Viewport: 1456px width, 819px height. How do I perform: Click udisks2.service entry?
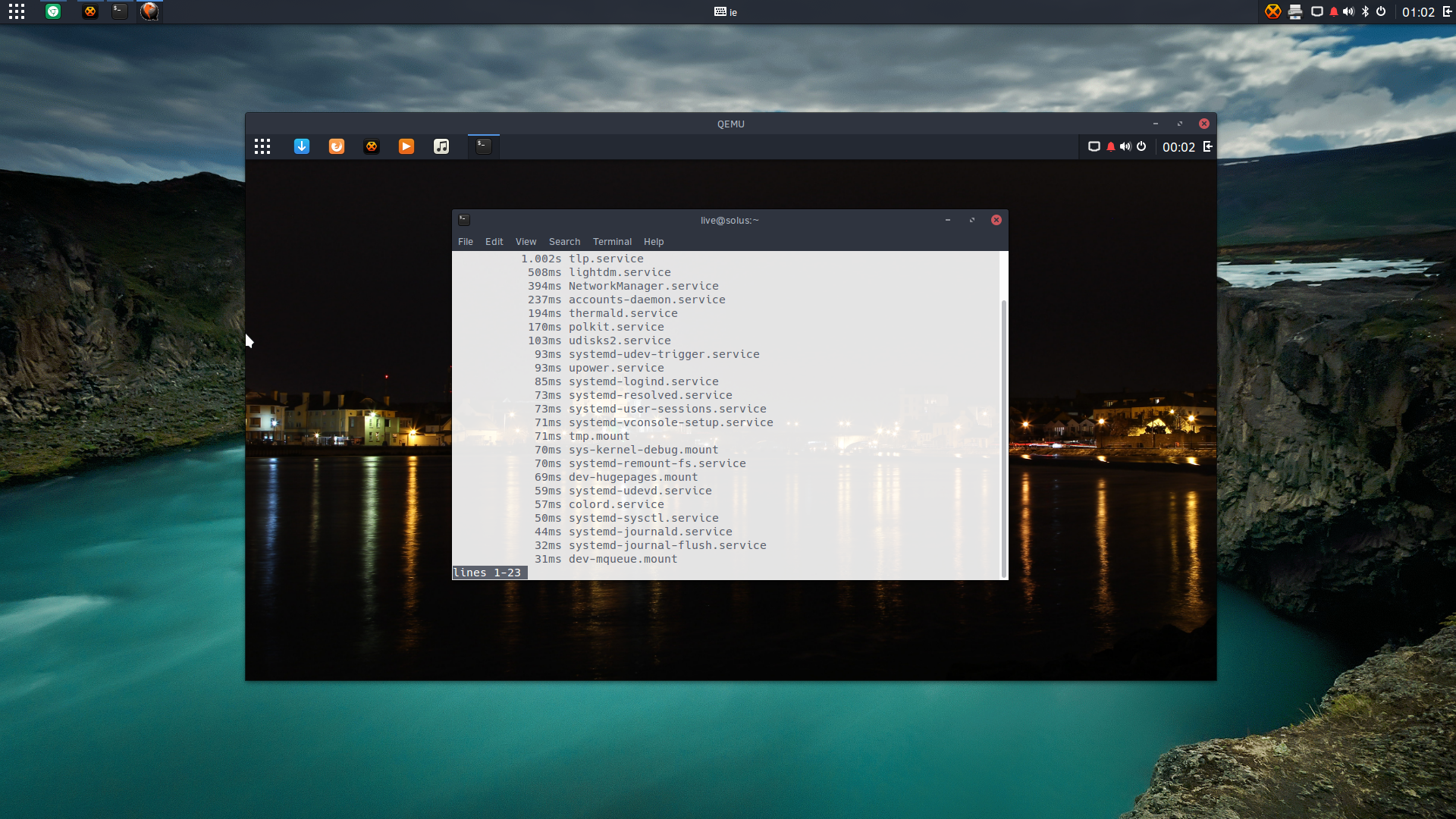(599, 340)
